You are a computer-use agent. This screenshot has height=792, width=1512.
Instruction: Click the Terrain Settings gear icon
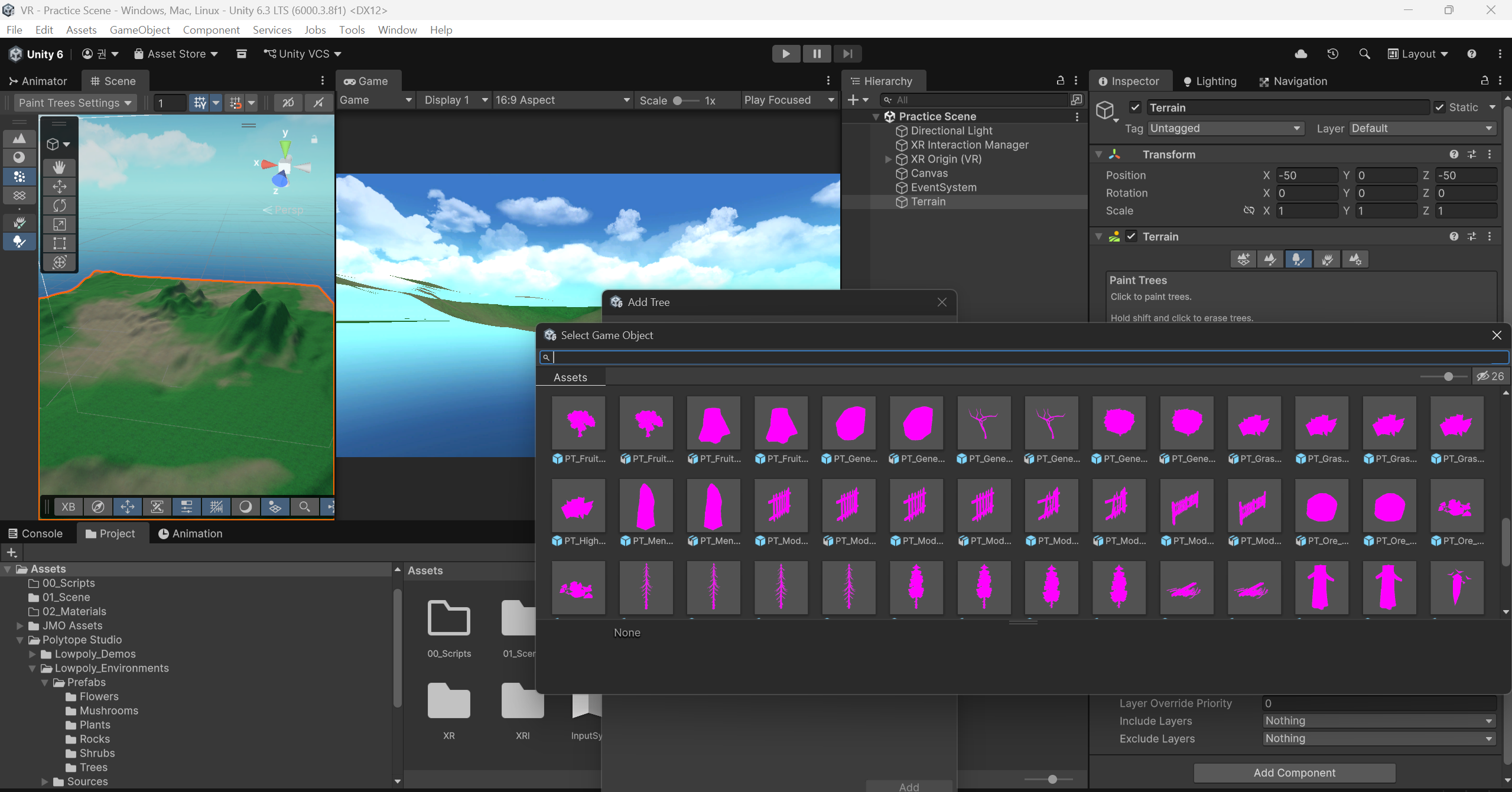click(x=1355, y=259)
